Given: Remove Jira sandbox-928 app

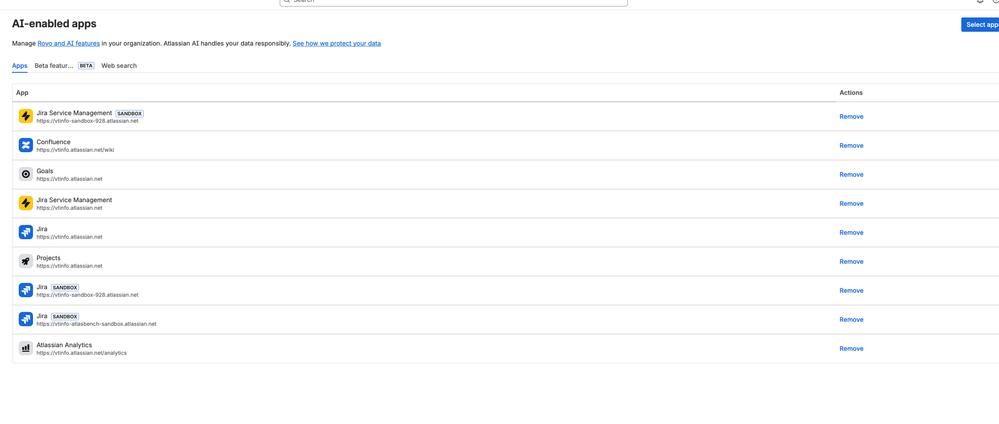Looking at the screenshot, I should coord(851,291).
